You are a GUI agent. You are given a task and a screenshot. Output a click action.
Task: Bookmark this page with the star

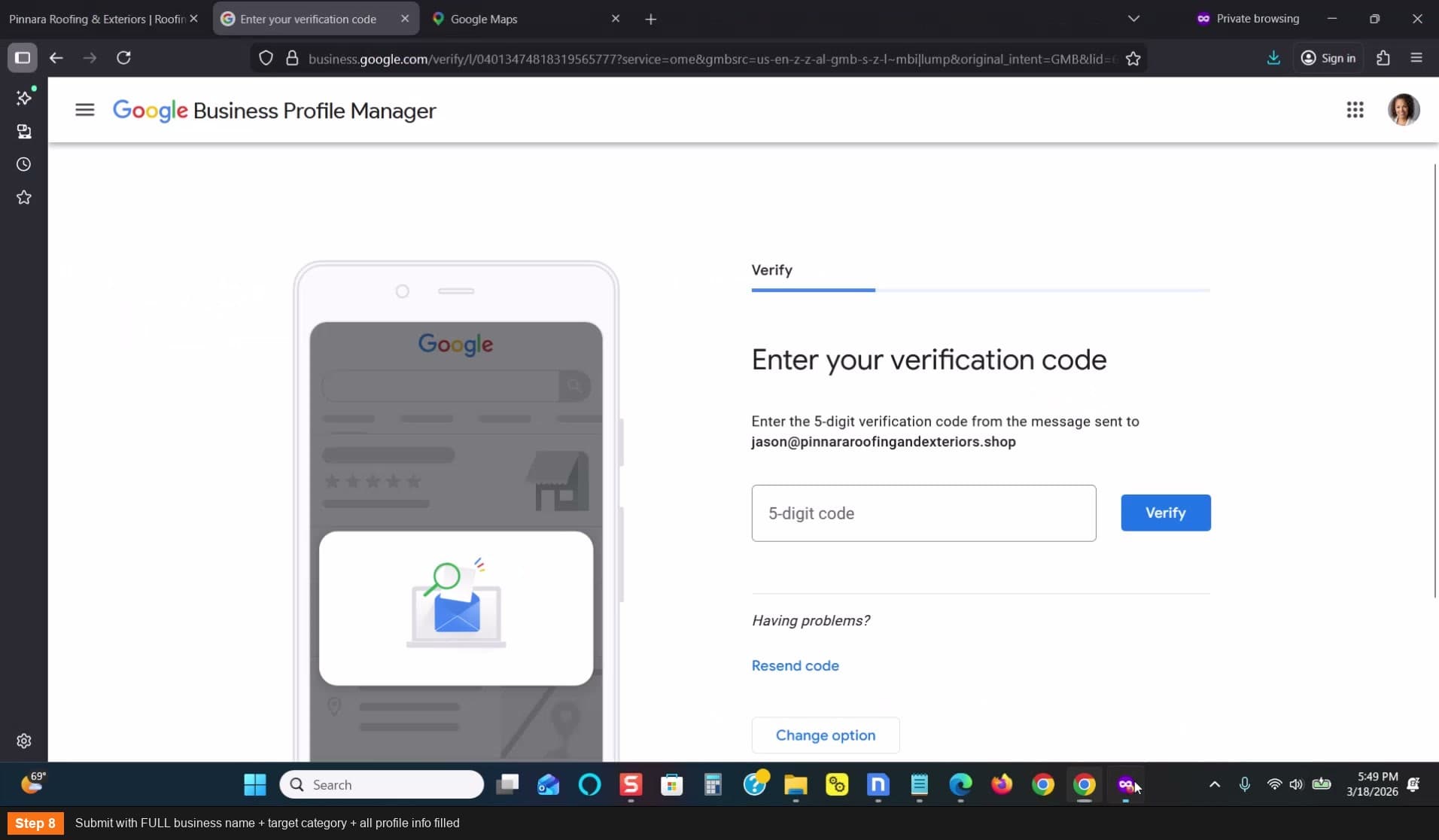1133,59
